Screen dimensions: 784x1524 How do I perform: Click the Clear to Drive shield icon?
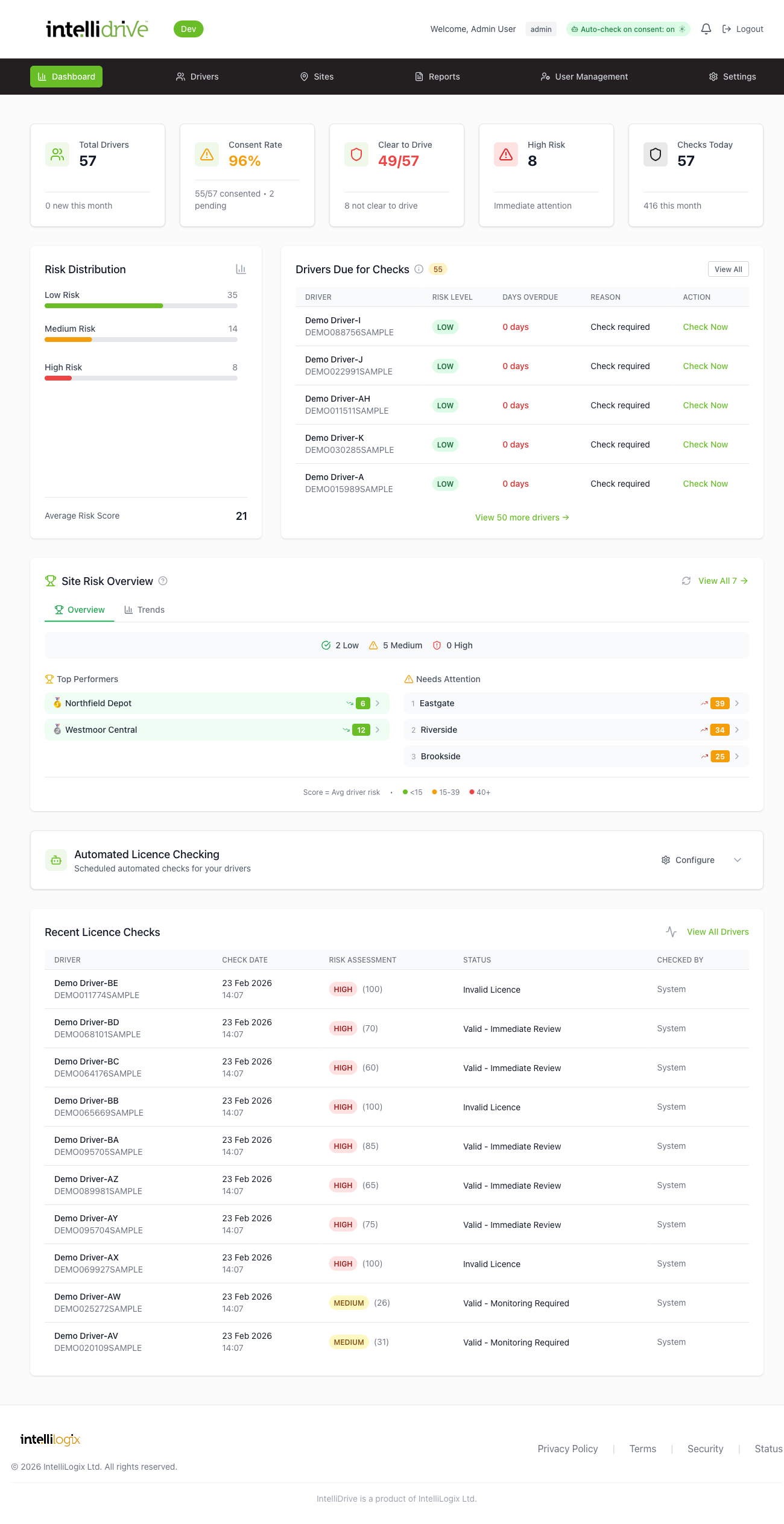tap(356, 154)
